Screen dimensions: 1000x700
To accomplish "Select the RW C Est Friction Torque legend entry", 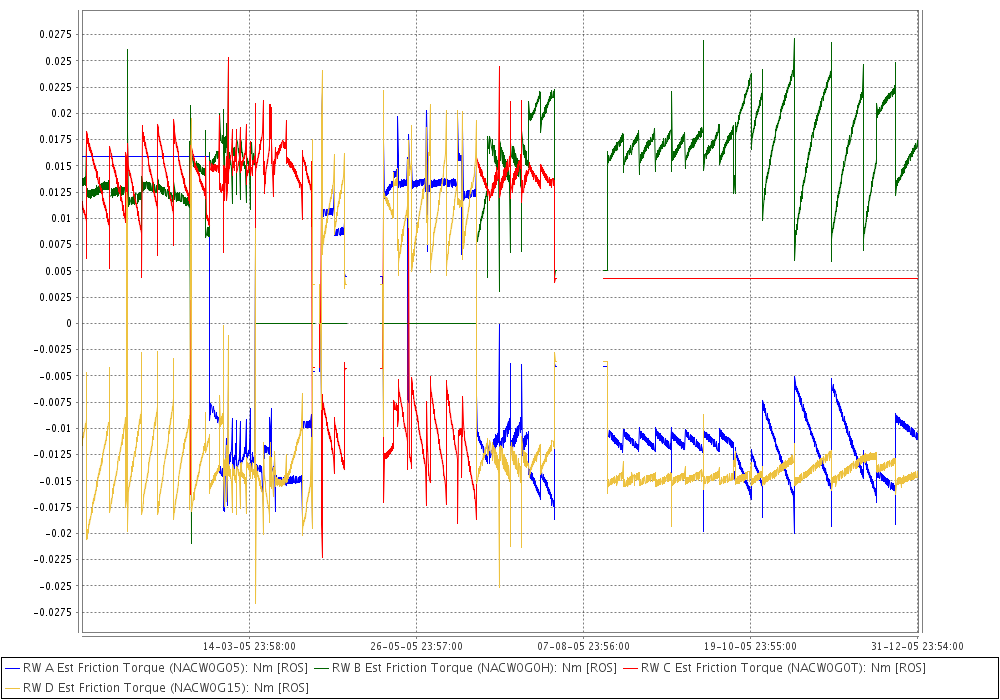I will coord(774,668).
